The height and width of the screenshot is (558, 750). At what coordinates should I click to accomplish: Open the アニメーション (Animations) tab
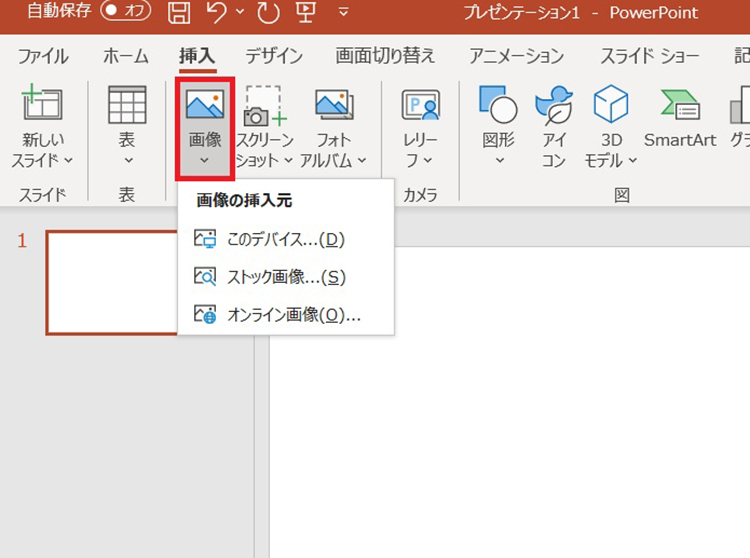[x=517, y=56]
